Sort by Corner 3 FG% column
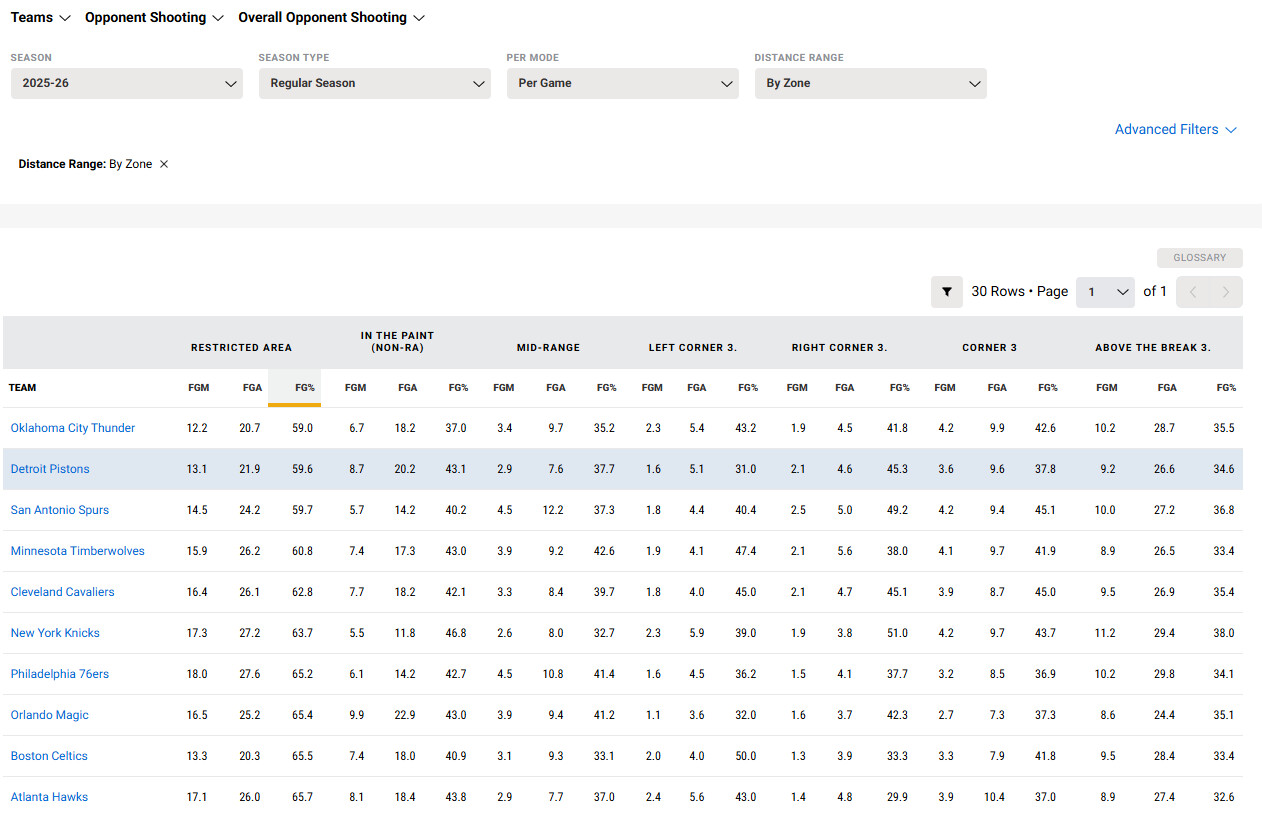 (x=1047, y=388)
